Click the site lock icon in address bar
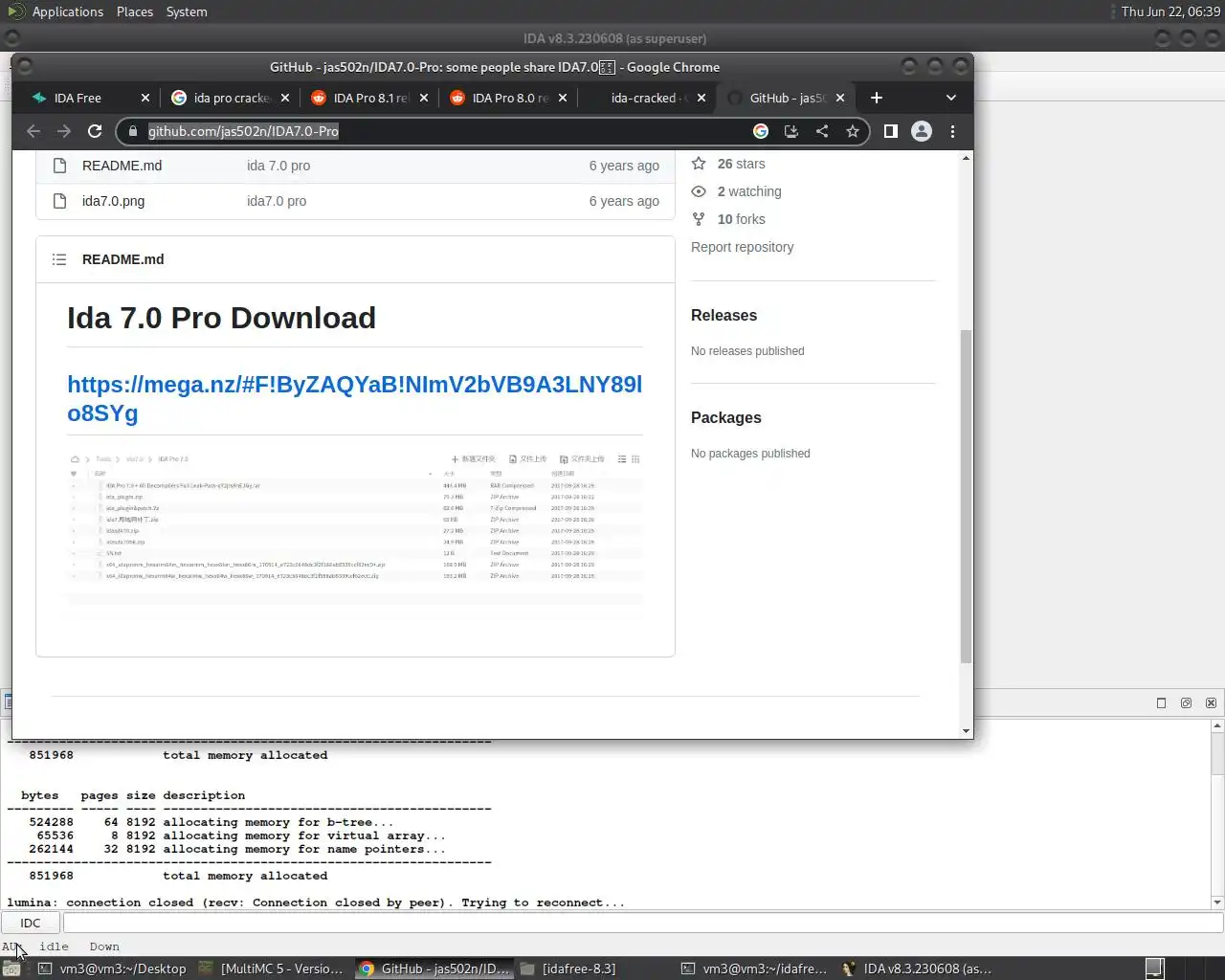 point(133,131)
